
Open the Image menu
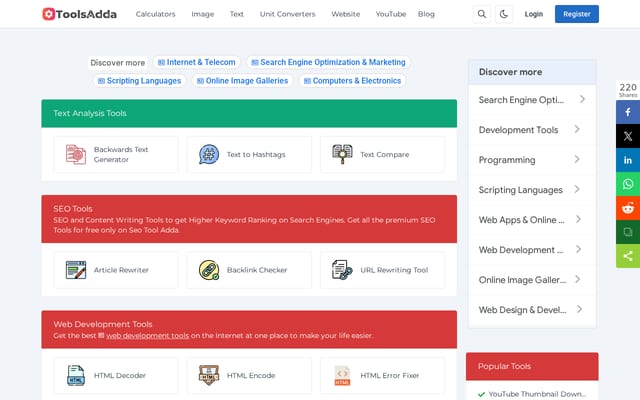[202, 14]
